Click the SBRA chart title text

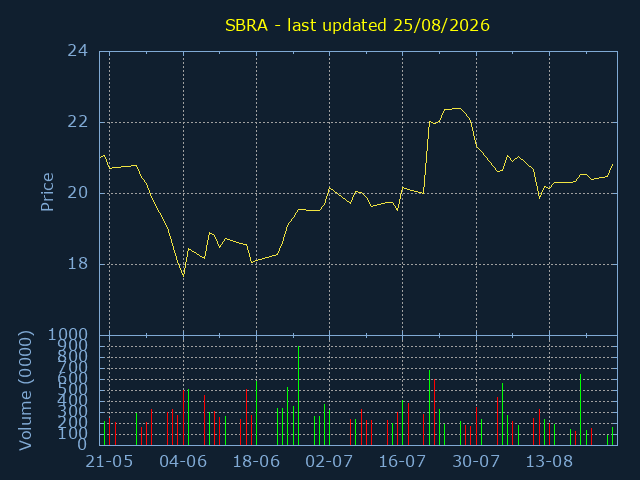(x=357, y=25)
